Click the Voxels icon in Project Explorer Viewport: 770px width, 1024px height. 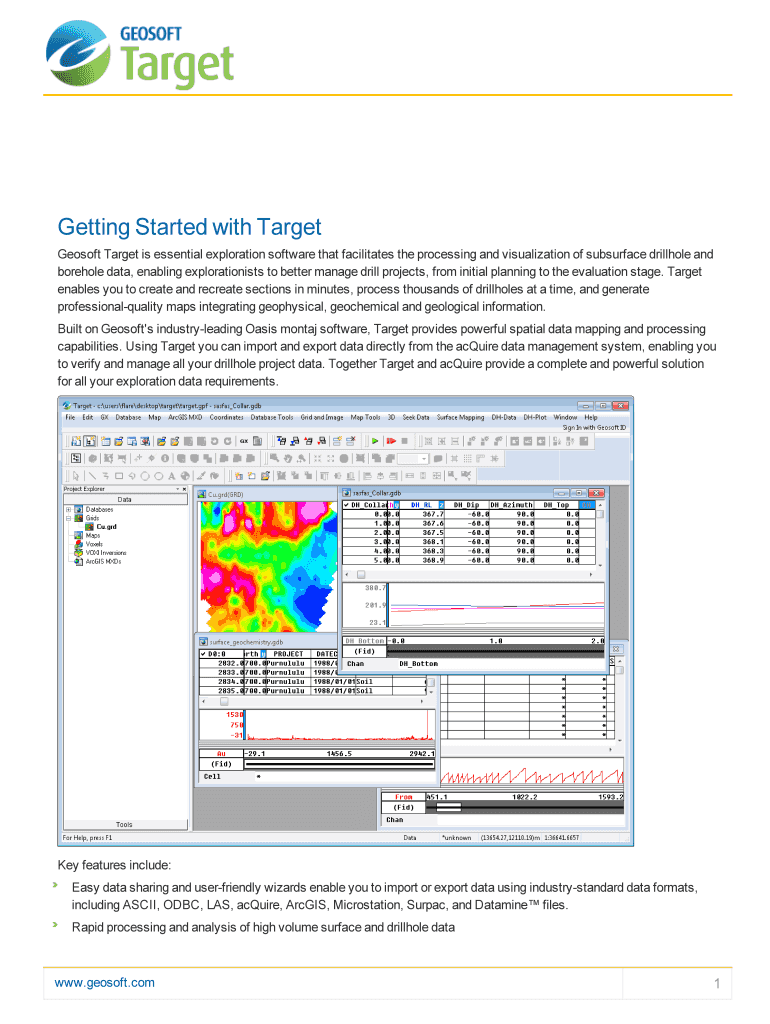[77, 544]
